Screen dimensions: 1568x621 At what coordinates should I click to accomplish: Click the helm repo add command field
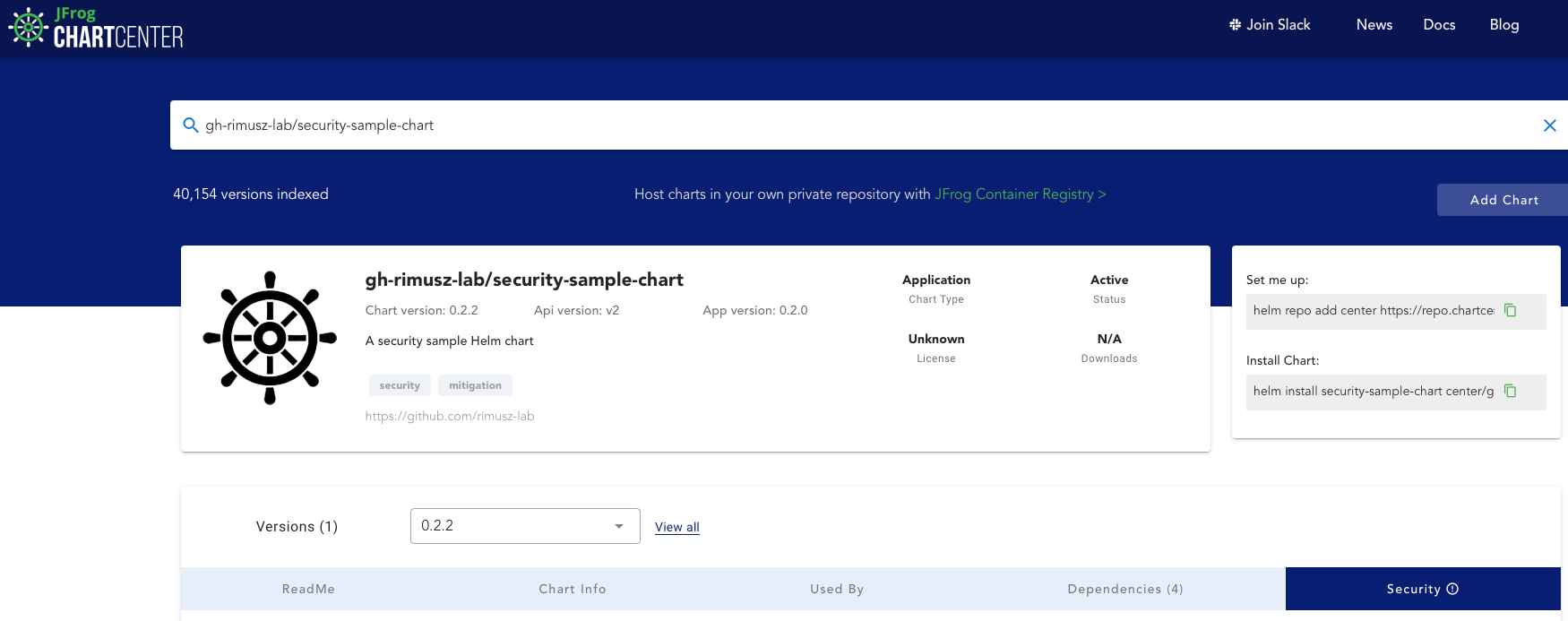pyautogui.click(x=1396, y=311)
